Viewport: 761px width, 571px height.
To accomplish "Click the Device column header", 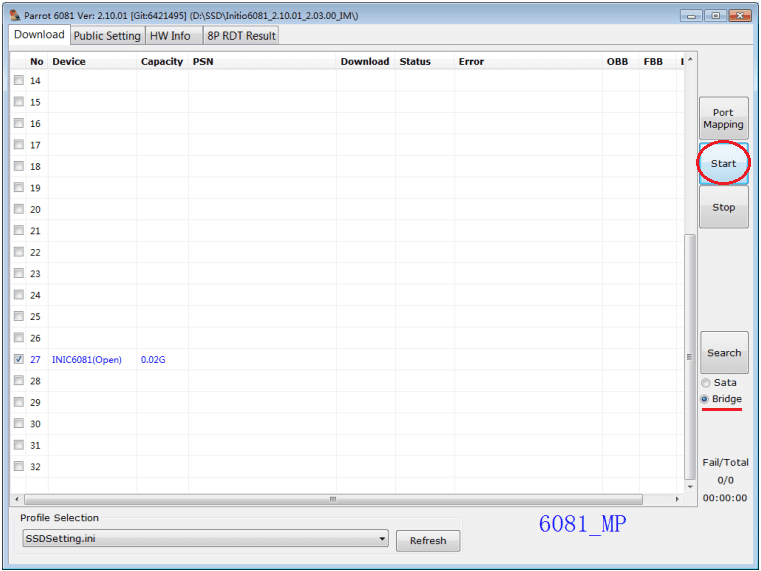I will click(x=92, y=62).
